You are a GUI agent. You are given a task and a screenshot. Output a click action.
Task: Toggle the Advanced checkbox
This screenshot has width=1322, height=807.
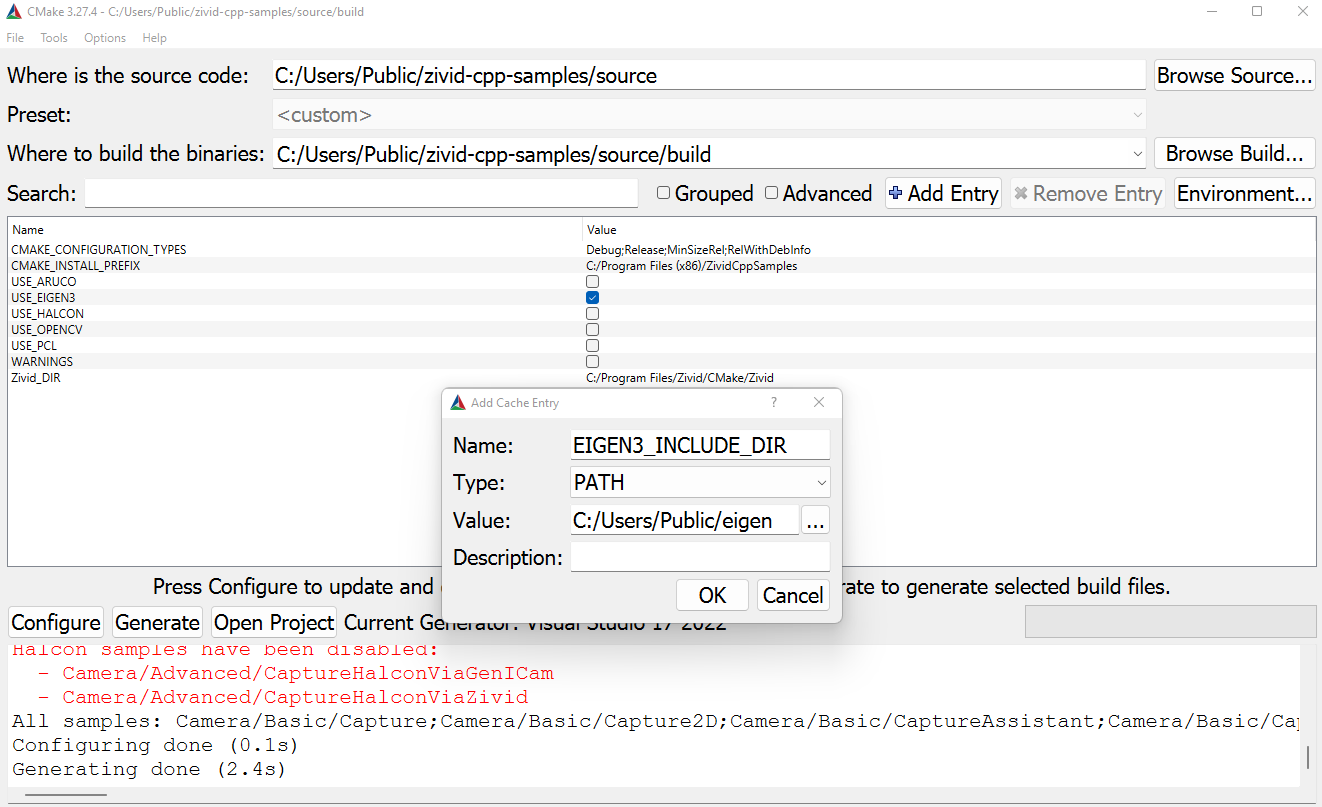coord(771,193)
